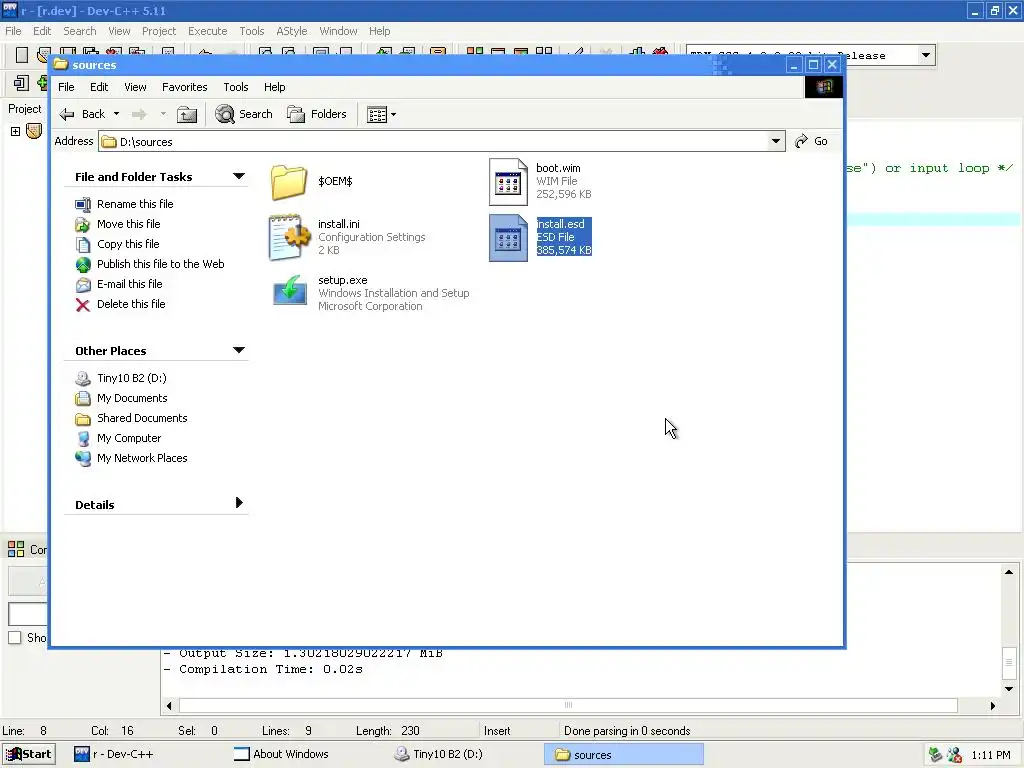
Task: Open Search in the sources window
Action: click(x=244, y=114)
